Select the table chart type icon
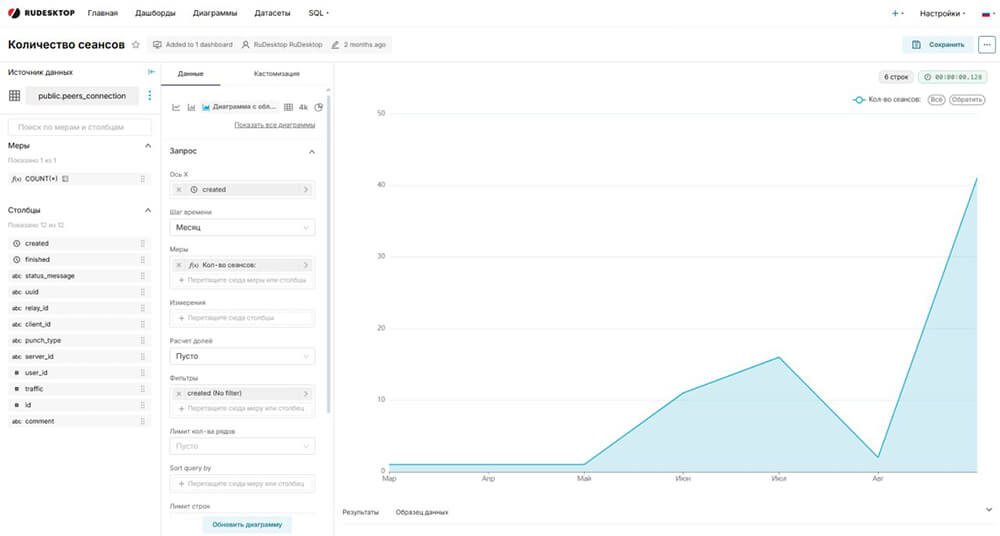Screen dimensions: 1000x536 click(x=288, y=107)
